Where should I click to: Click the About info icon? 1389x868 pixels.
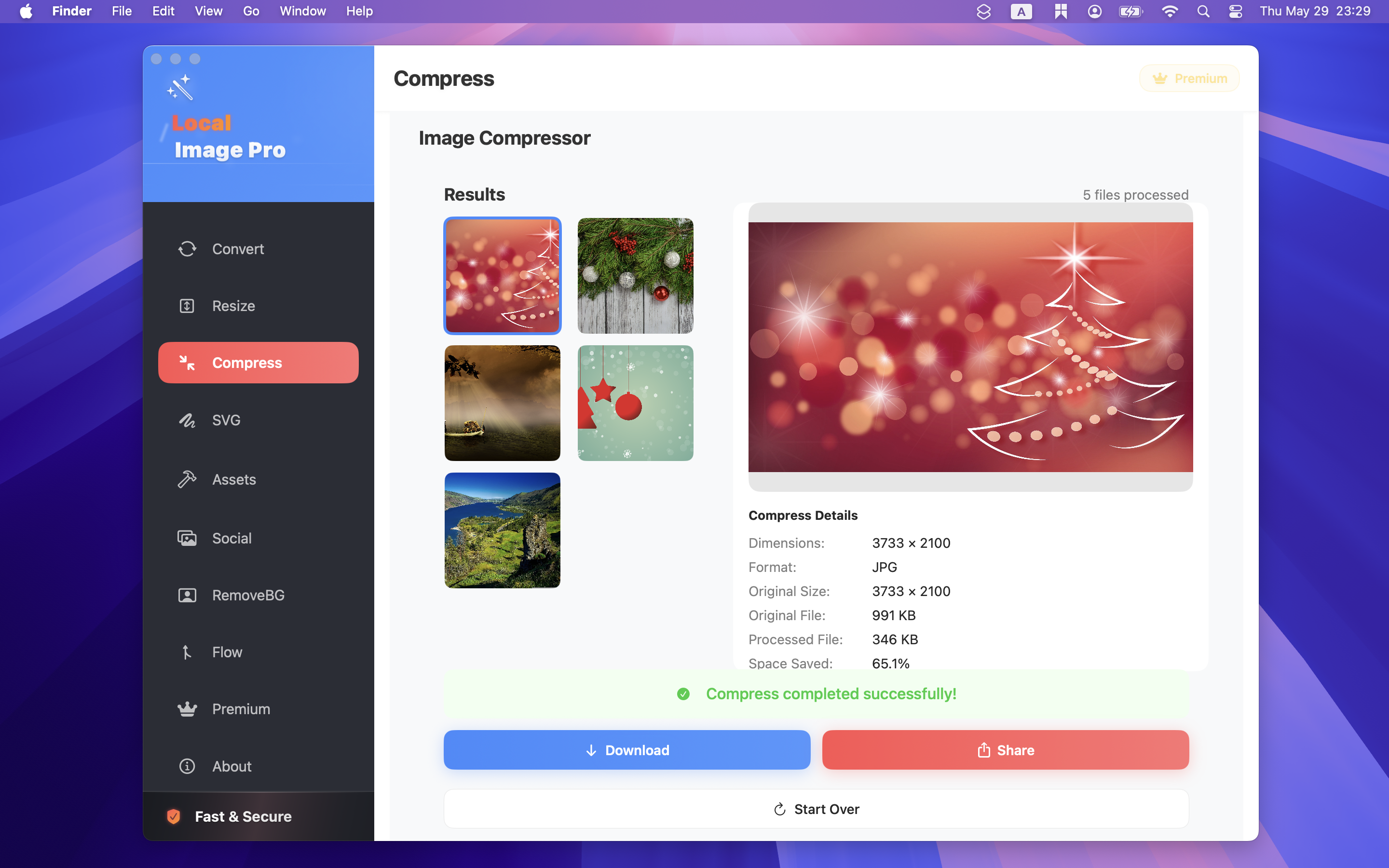(187, 766)
